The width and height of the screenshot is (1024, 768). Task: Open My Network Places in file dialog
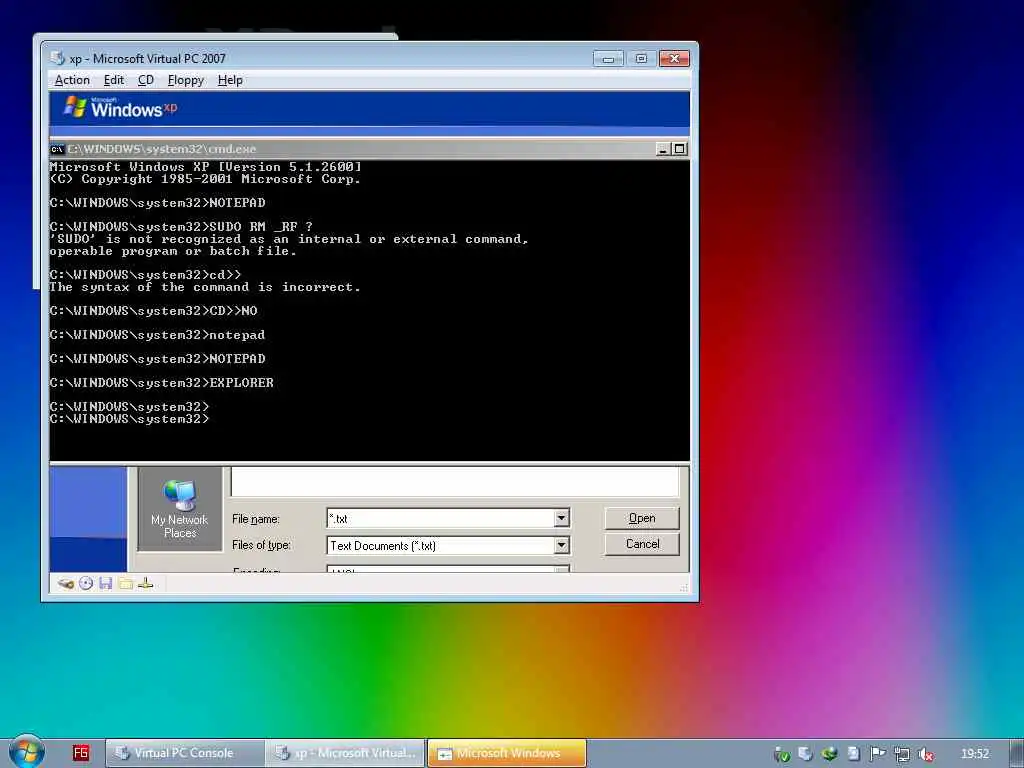pos(180,509)
